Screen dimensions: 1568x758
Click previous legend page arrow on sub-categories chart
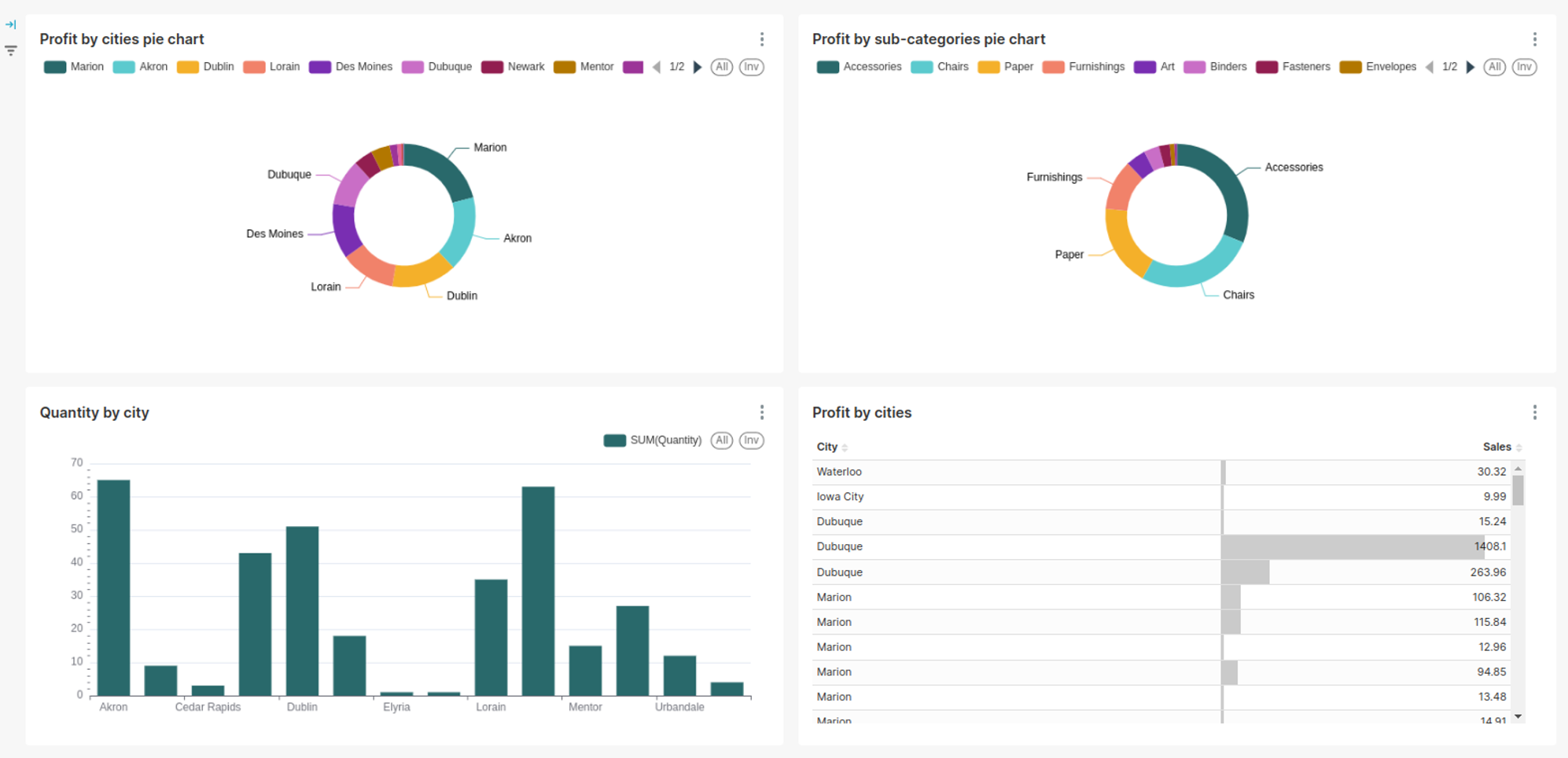tap(1427, 67)
